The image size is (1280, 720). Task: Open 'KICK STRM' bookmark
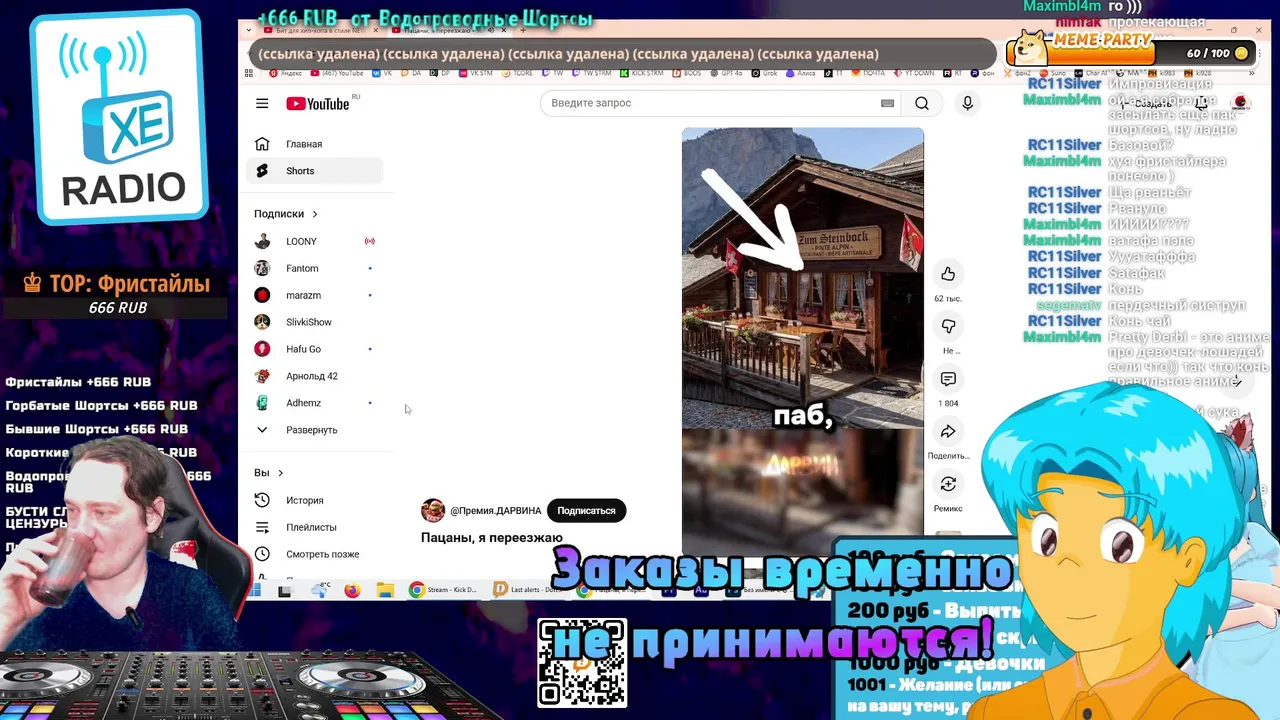tap(642, 73)
